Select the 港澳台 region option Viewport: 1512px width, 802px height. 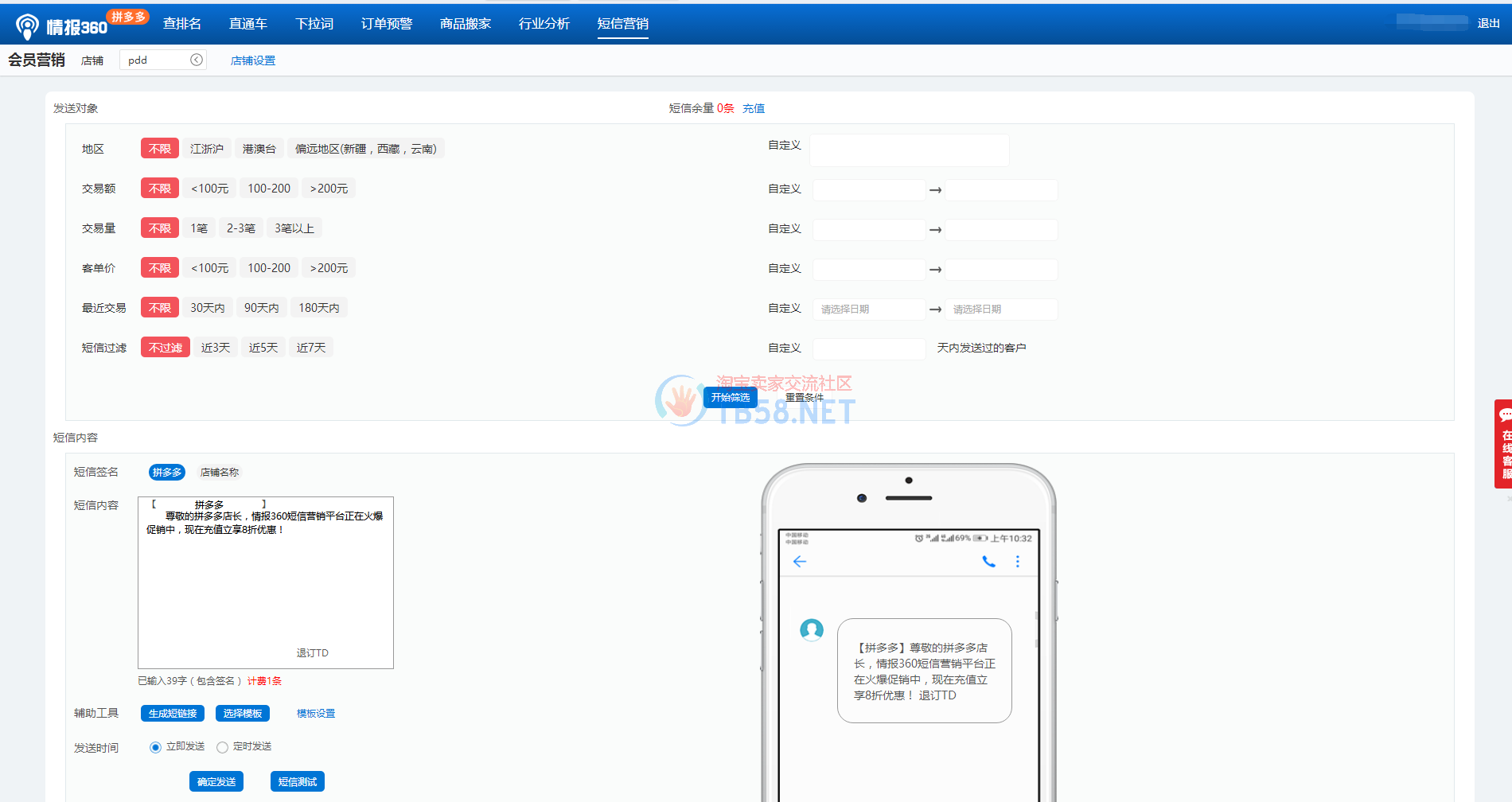[x=259, y=149]
